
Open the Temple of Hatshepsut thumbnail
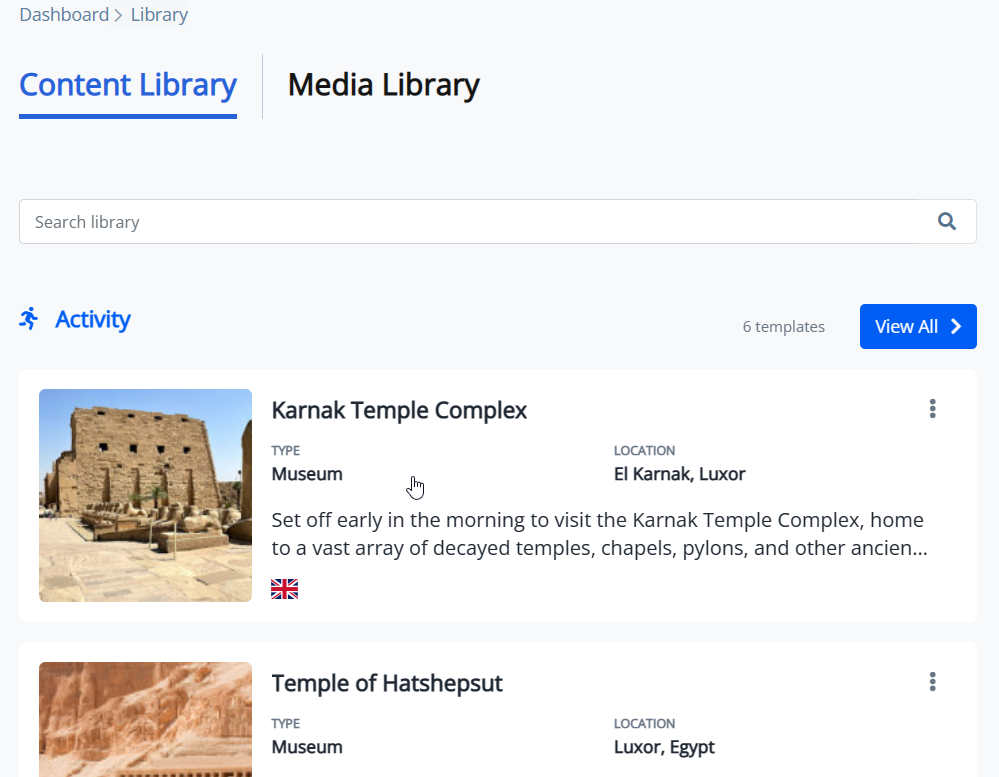(145, 720)
